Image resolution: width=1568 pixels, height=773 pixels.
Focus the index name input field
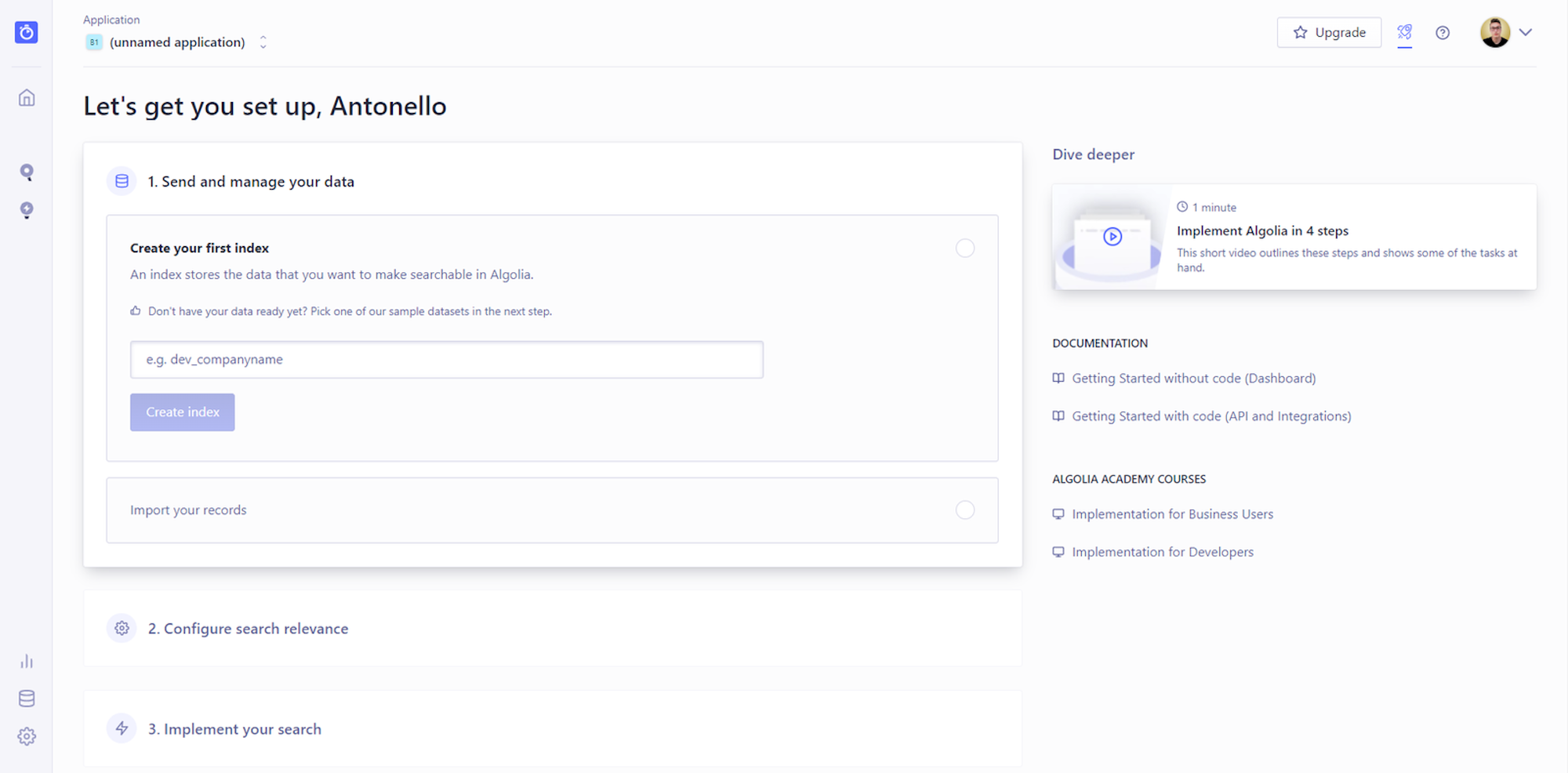pyautogui.click(x=447, y=360)
